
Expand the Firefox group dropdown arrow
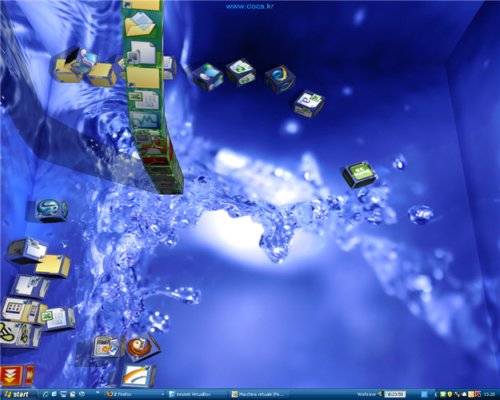tap(163, 394)
